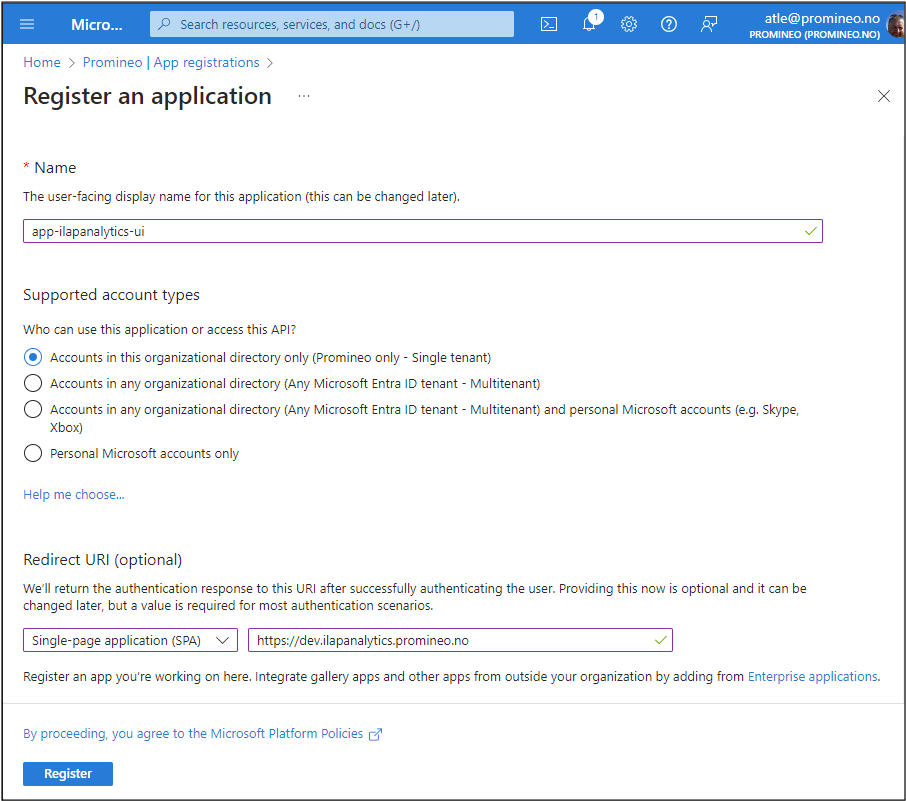
Task: Click the 'Supported account types' heading
Action: coord(112,295)
